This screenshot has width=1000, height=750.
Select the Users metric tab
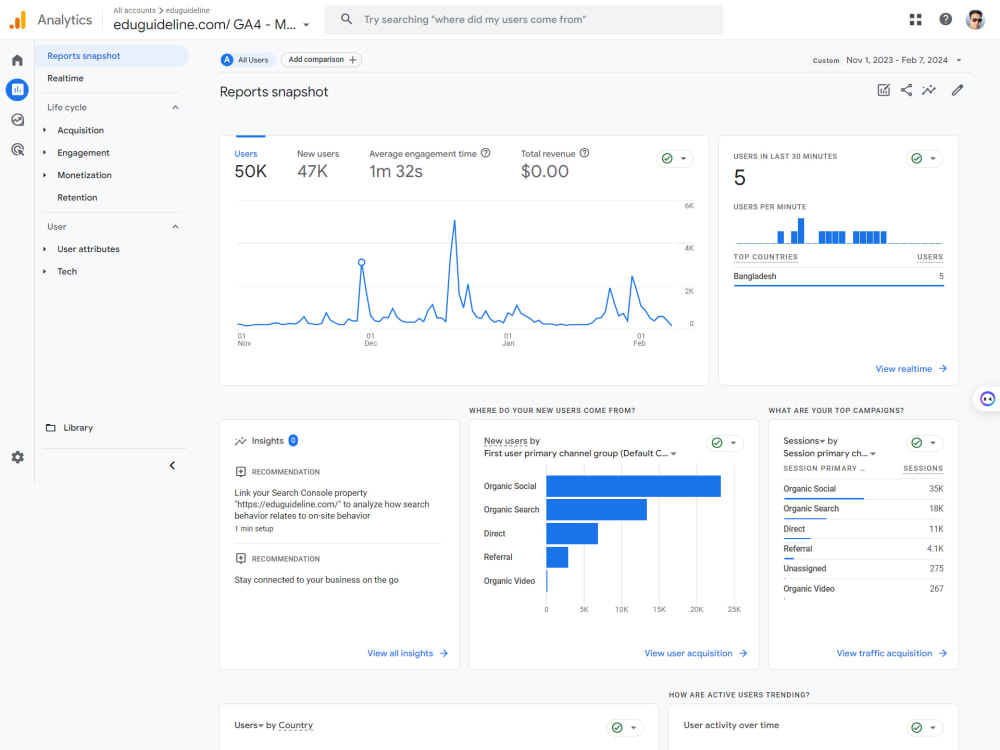(250, 164)
